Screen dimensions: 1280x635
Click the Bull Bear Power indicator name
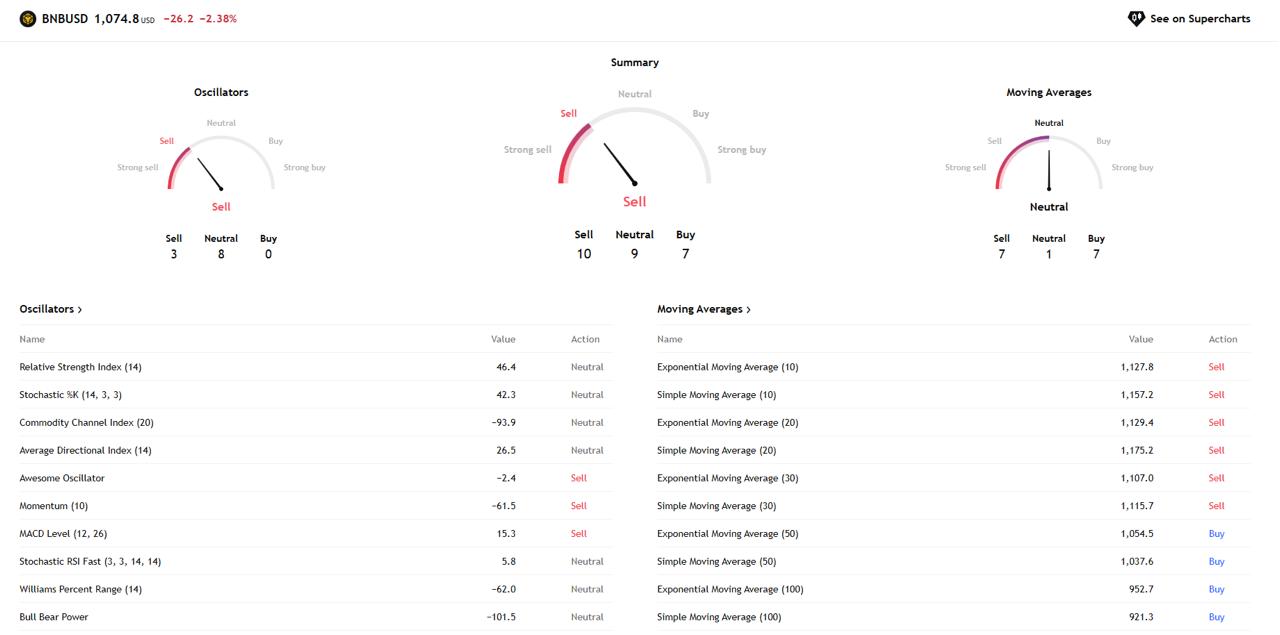[54, 617]
